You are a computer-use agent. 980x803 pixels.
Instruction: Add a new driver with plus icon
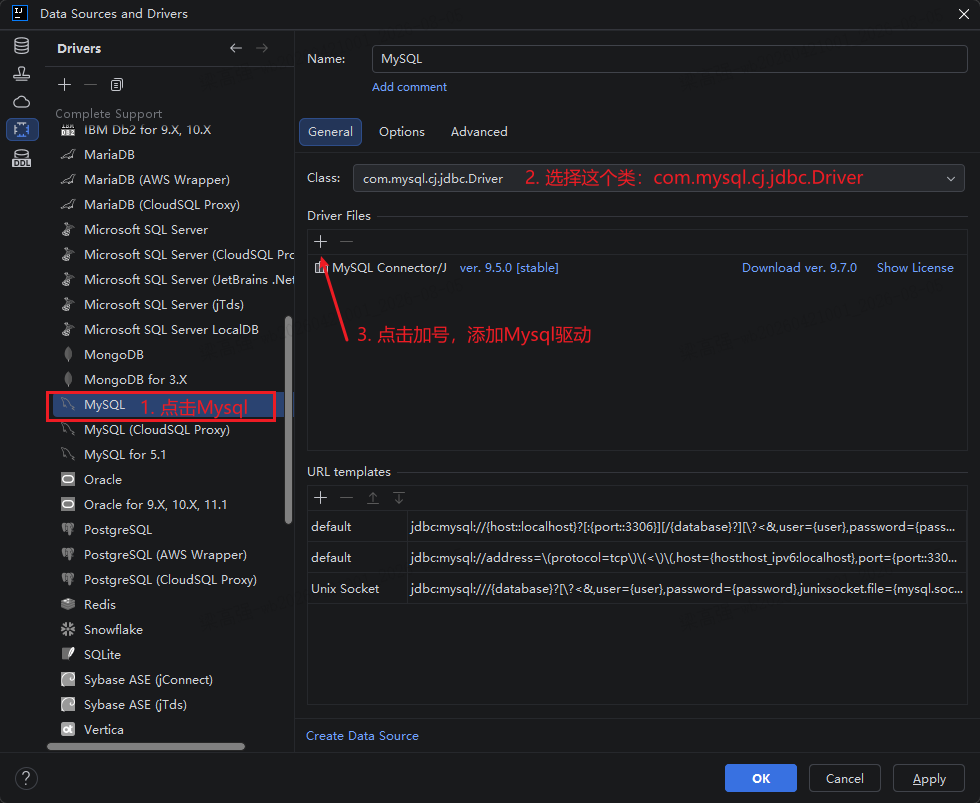(64, 84)
